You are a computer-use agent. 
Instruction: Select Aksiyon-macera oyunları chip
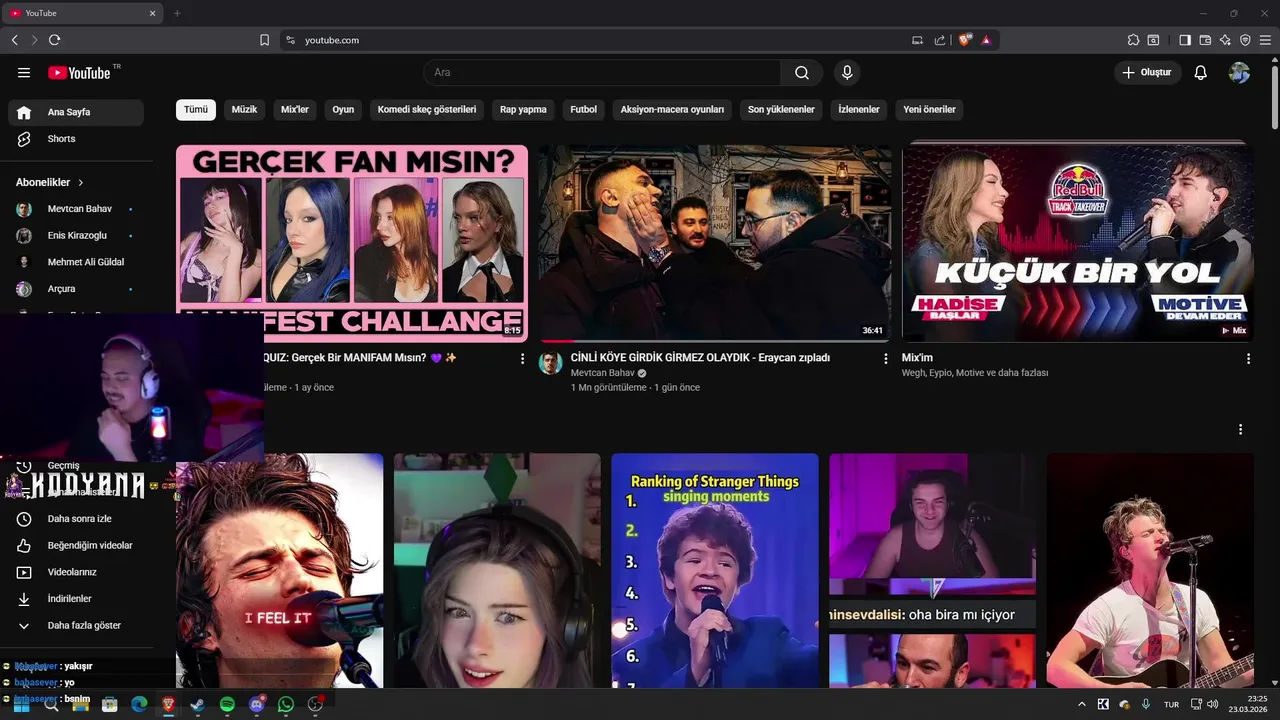coord(672,109)
